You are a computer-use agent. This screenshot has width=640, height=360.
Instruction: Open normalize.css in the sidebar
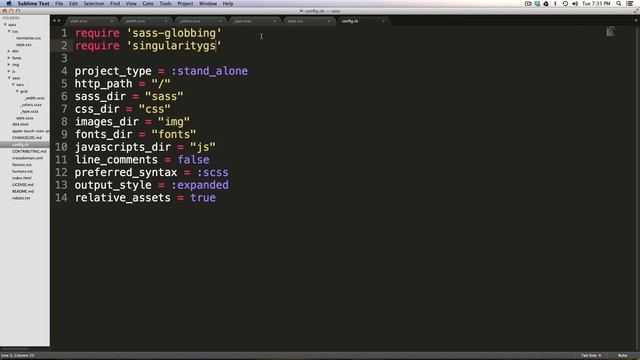28,38
